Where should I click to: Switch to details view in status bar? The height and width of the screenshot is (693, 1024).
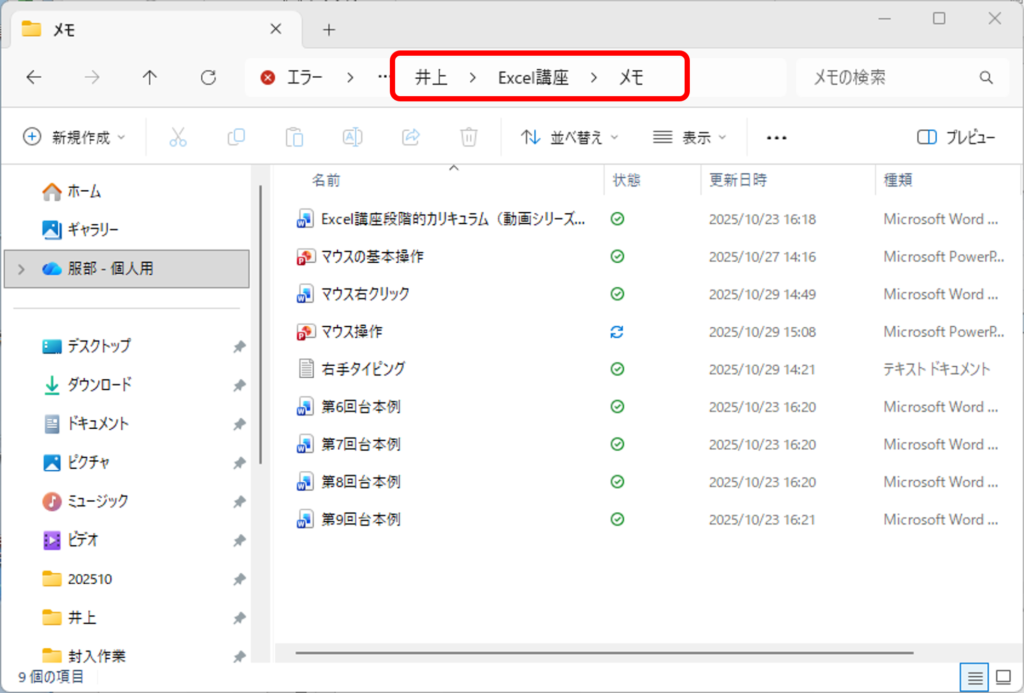tap(974, 677)
